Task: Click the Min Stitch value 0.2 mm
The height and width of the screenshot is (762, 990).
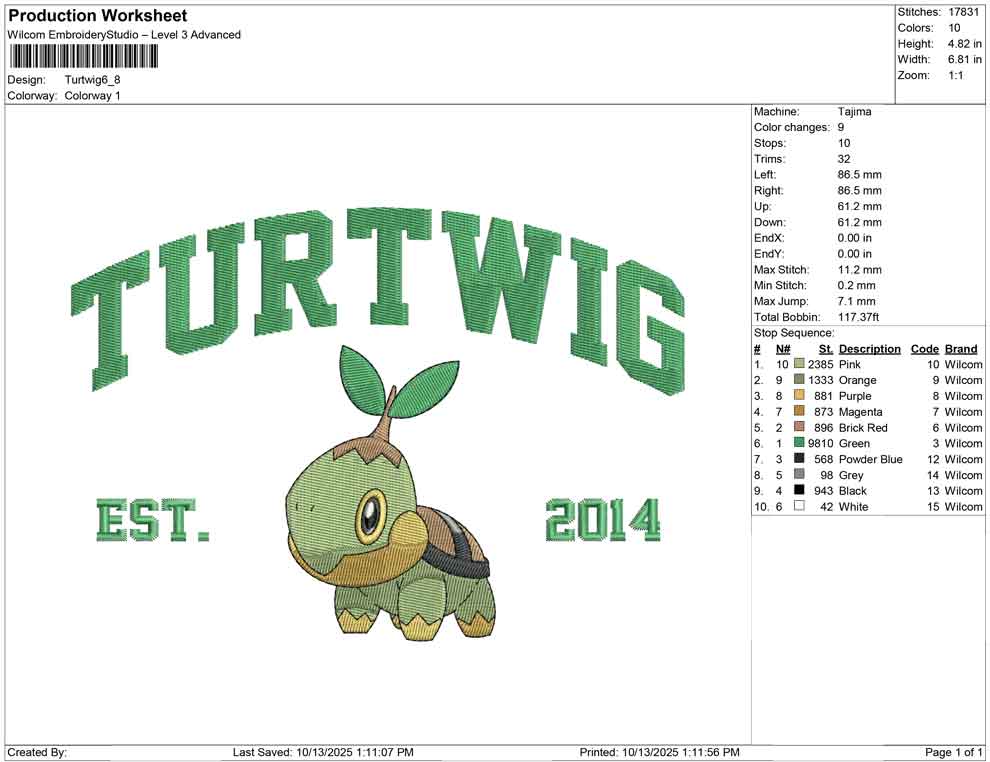Action: (x=857, y=285)
